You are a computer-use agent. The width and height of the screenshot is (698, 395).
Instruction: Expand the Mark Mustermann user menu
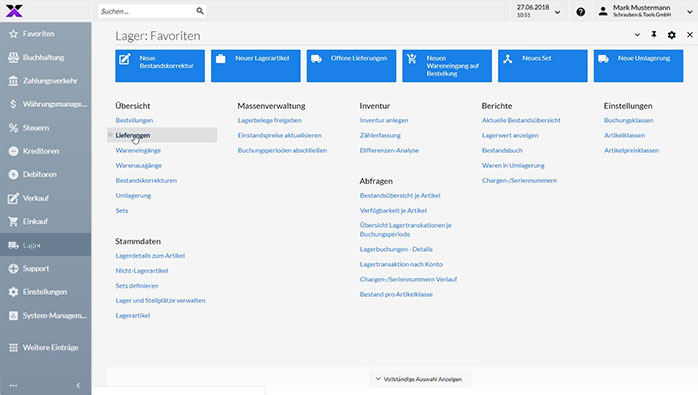pos(690,12)
